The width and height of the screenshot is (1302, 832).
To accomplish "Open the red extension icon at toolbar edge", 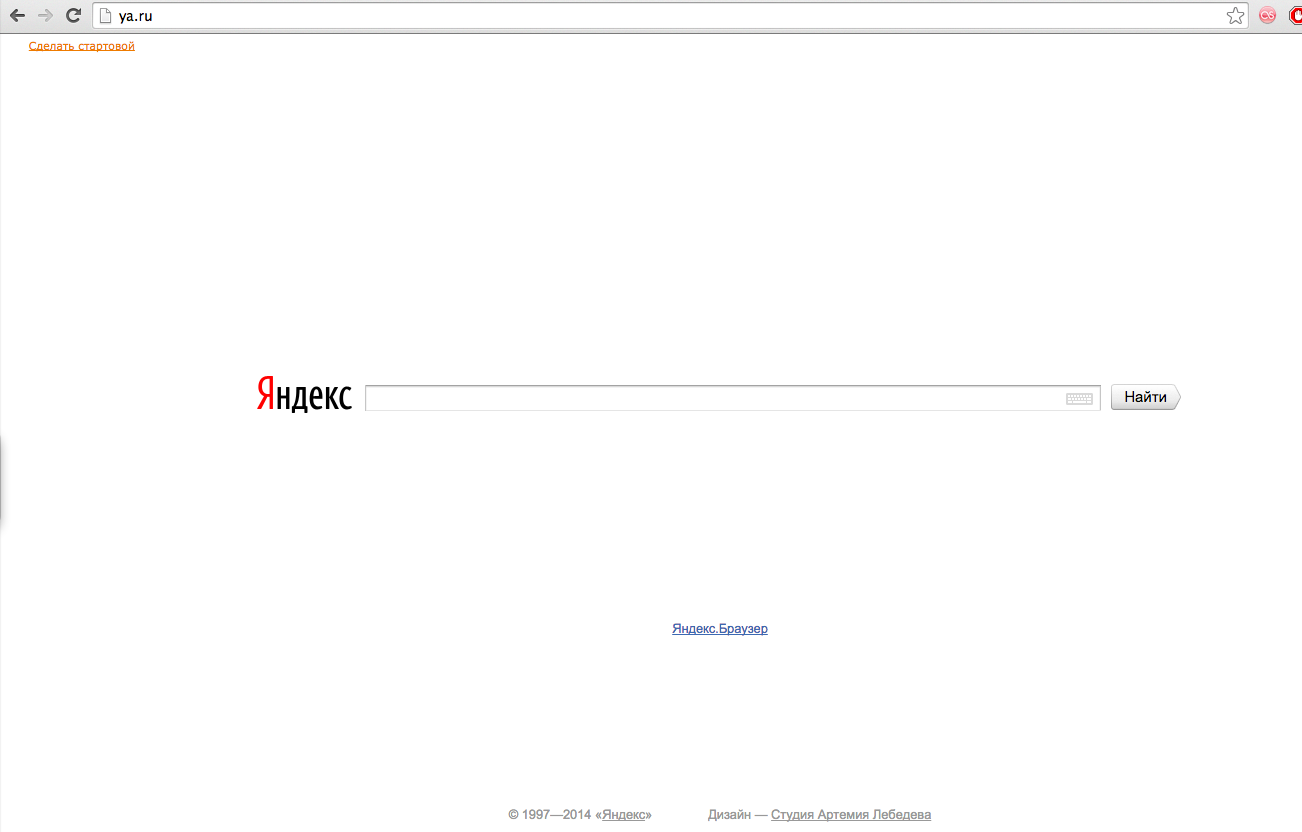I will tap(1295, 15).
